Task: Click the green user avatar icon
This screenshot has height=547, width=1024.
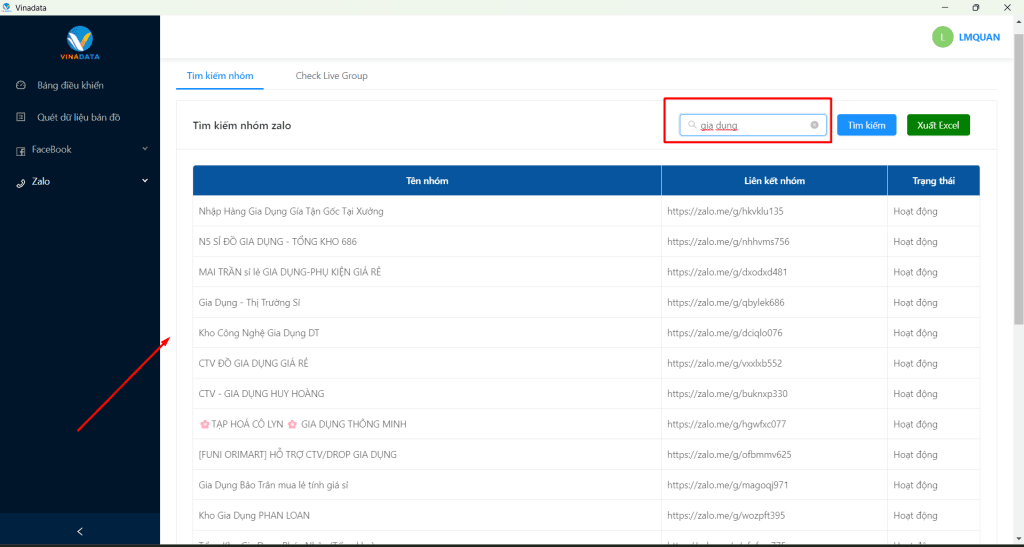Action: click(942, 37)
